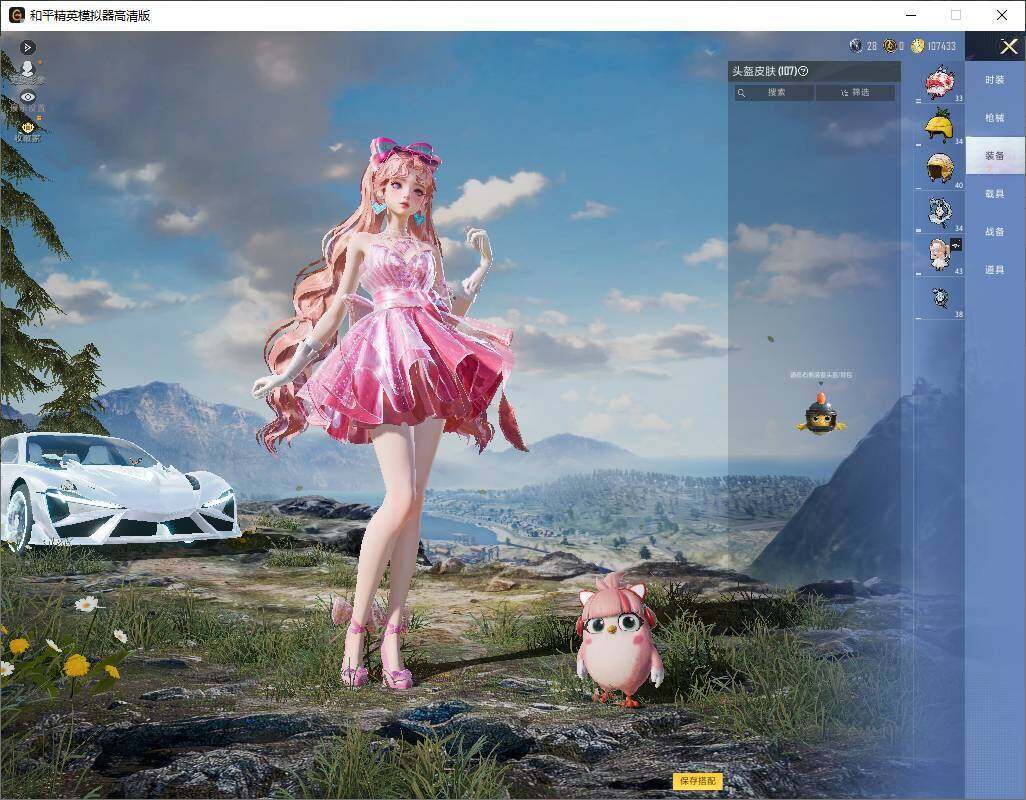Image resolution: width=1026 pixels, height=800 pixels.
Task: Click the gold coin currency icon
Action: 917,46
